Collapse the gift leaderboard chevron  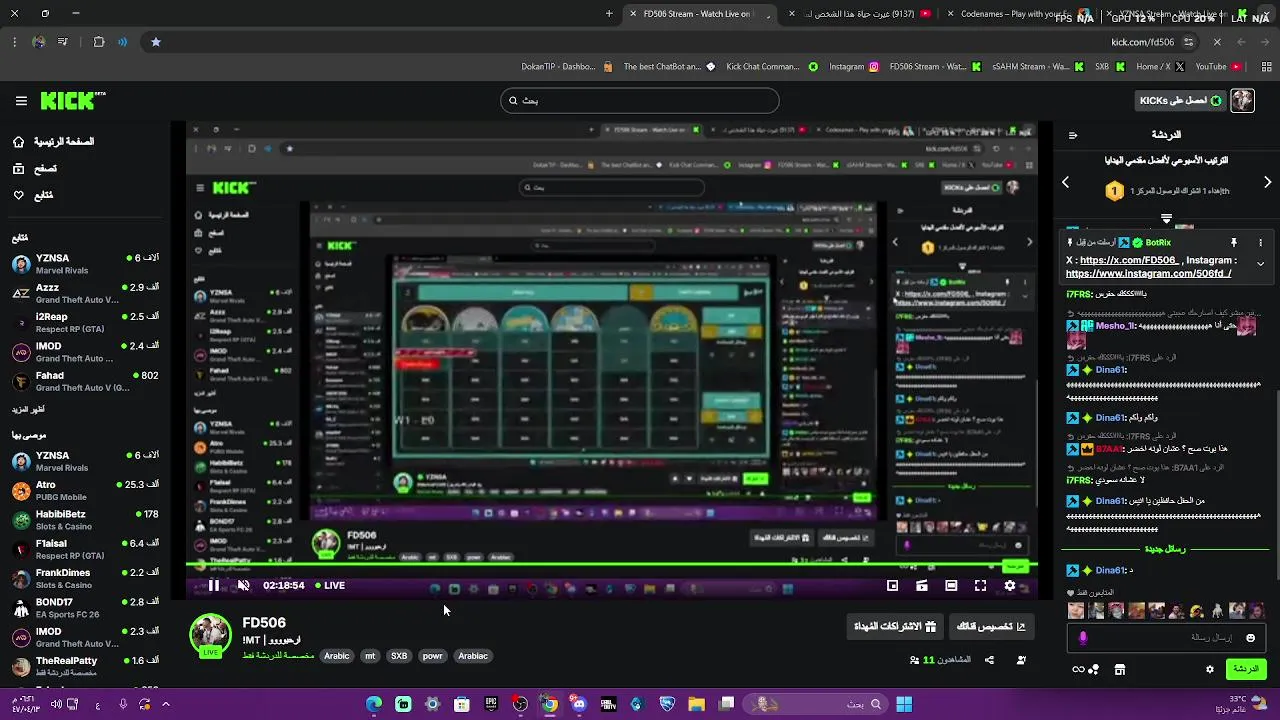point(1166,218)
